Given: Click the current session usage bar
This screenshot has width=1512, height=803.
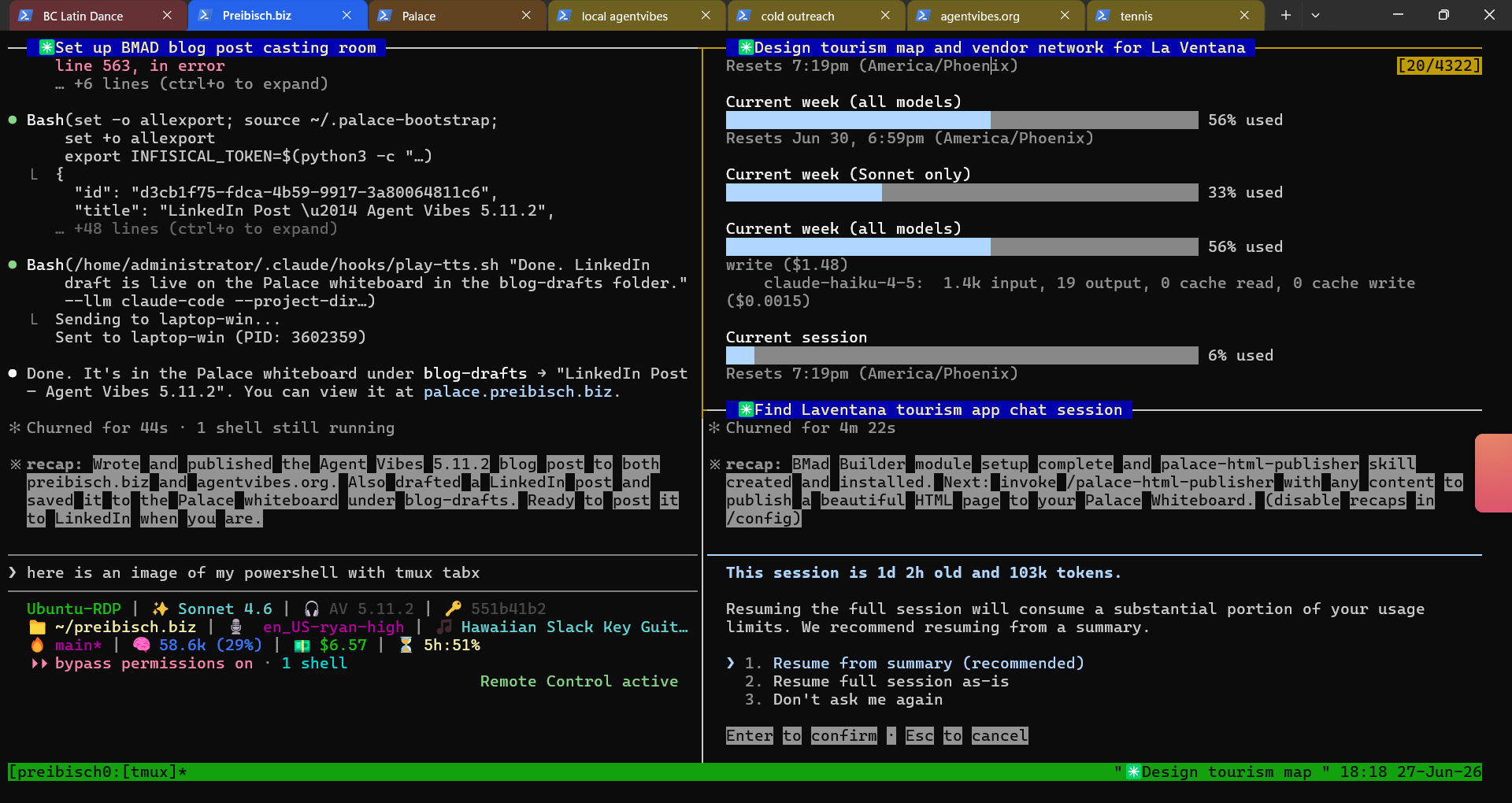Looking at the screenshot, I should click(962, 355).
